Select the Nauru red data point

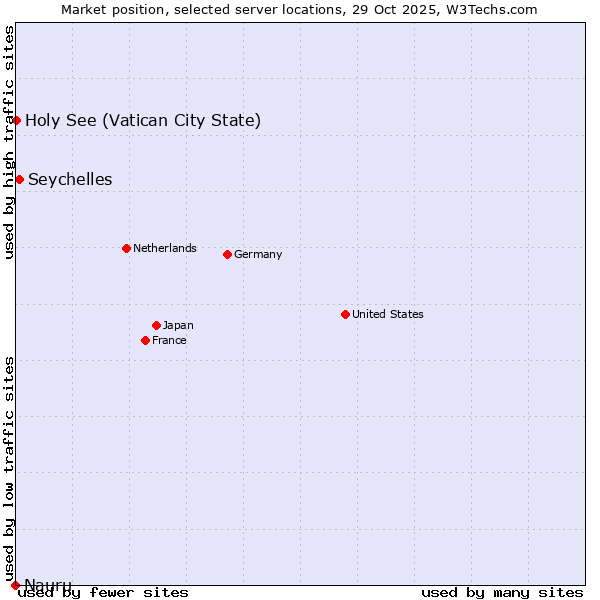pyautogui.click(x=15, y=585)
